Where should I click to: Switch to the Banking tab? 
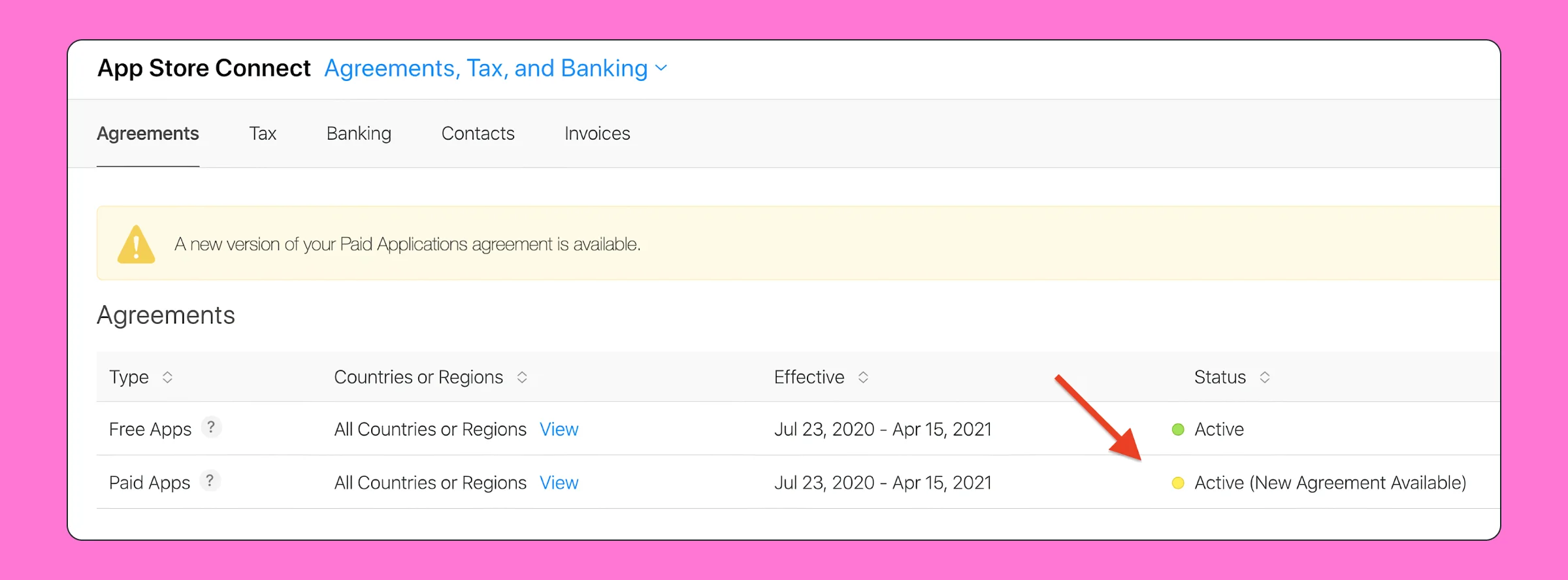(x=359, y=134)
